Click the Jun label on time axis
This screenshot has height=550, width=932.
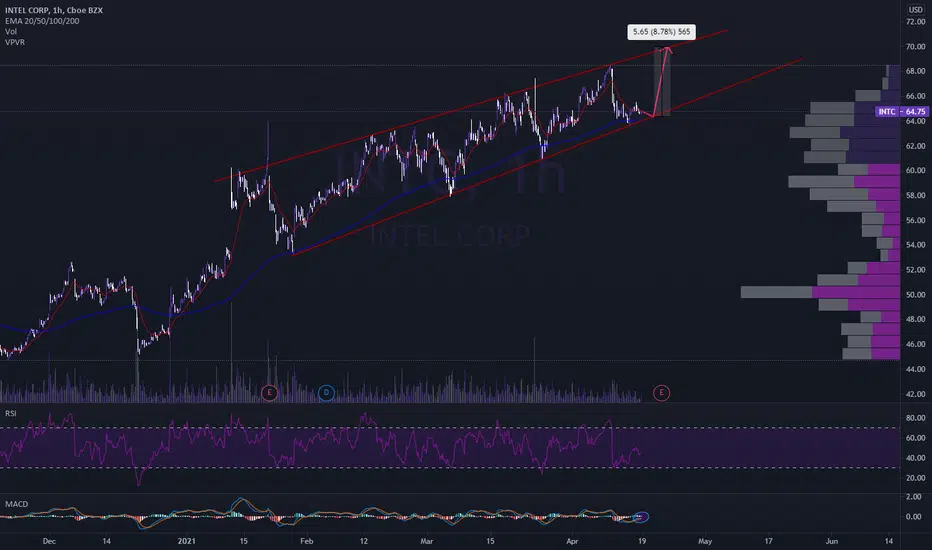point(832,541)
